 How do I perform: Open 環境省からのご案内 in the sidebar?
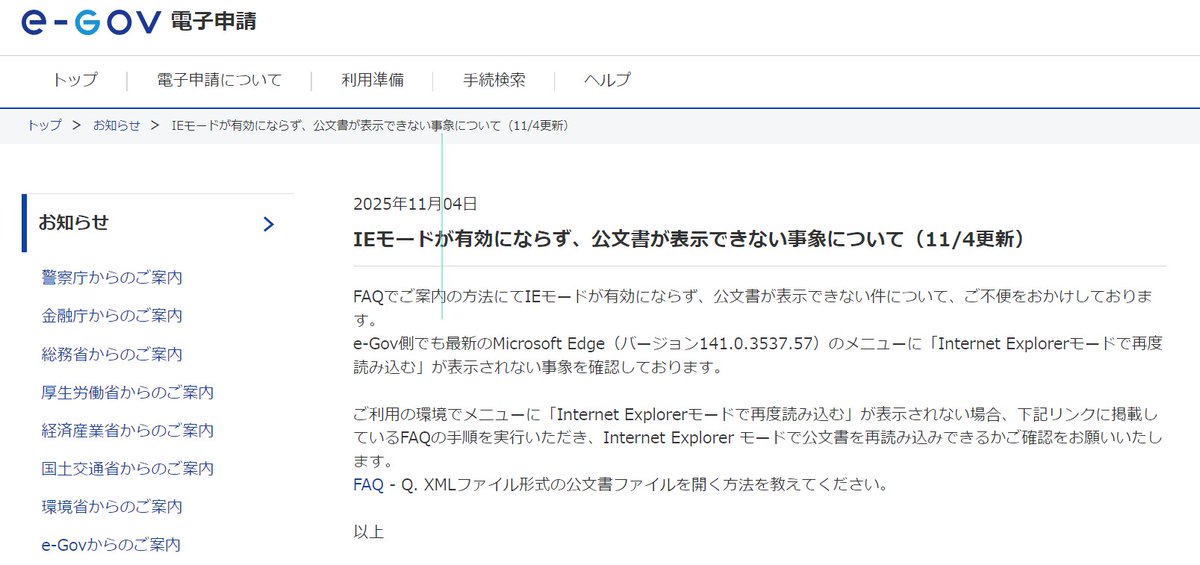pos(112,507)
